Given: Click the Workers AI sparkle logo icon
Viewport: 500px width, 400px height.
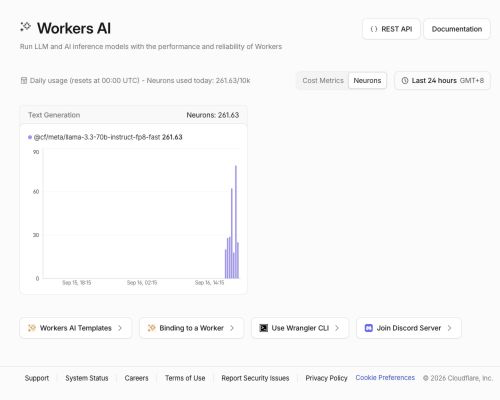Looking at the screenshot, I should tap(25, 27).
